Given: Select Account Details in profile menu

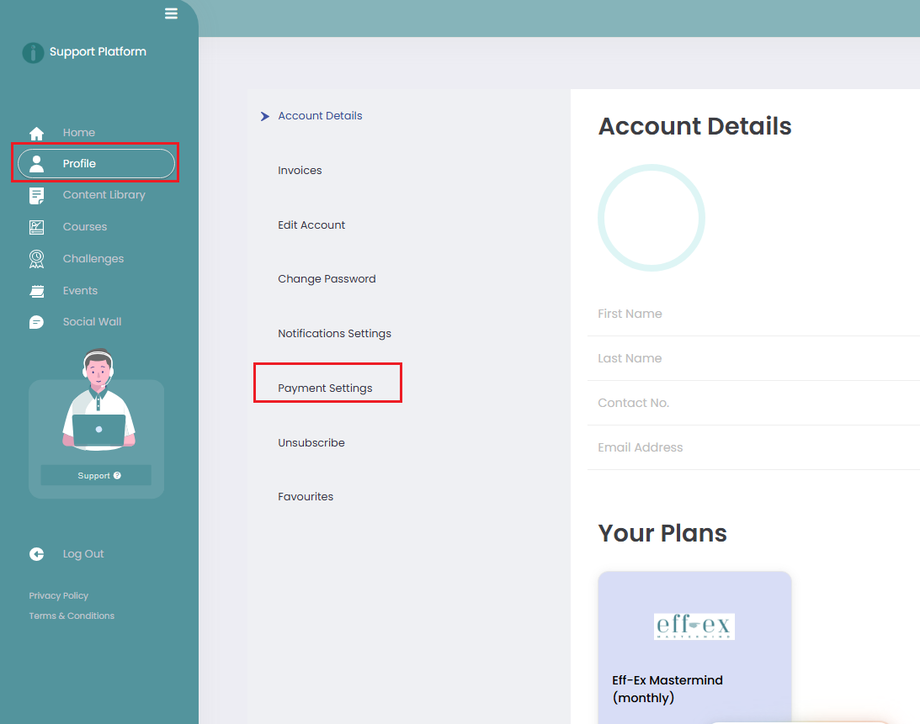Looking at the screenshot, I should 320,116.
